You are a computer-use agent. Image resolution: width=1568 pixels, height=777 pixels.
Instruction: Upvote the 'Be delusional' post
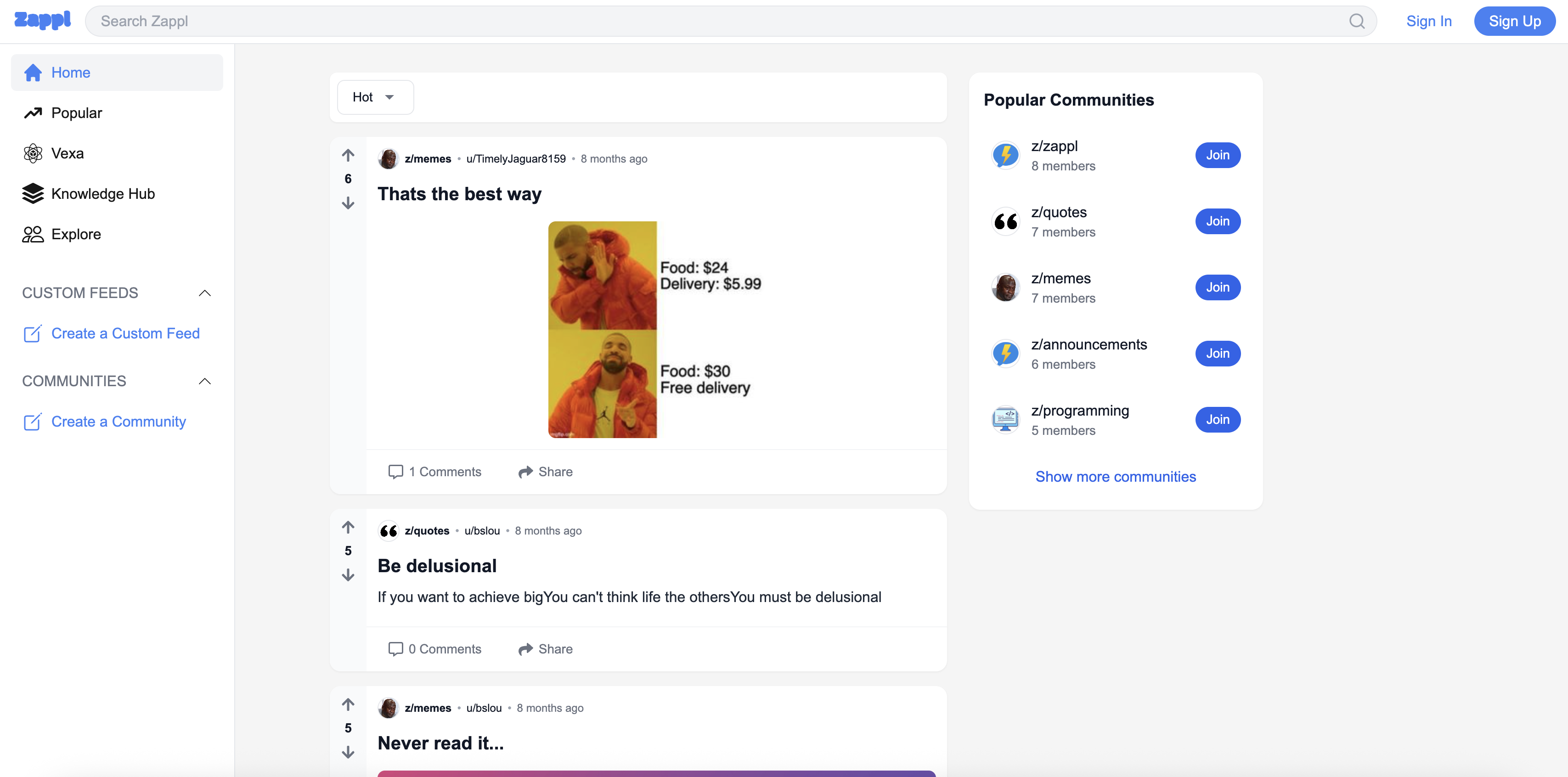click(x=348, y=527)
